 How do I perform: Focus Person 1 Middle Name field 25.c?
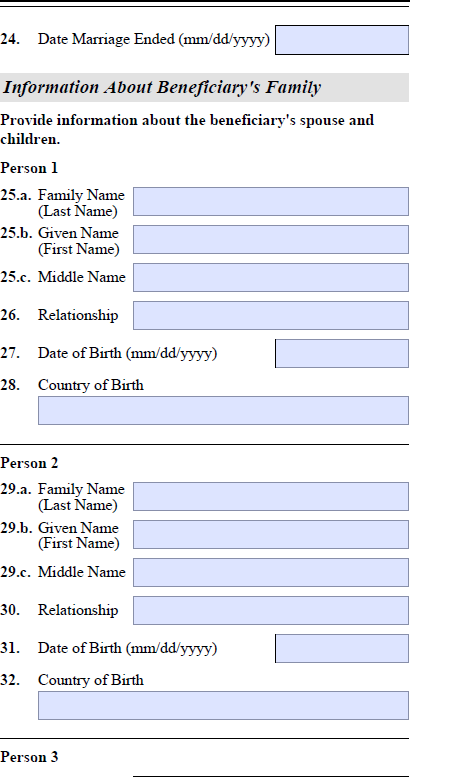click(271, 278)
